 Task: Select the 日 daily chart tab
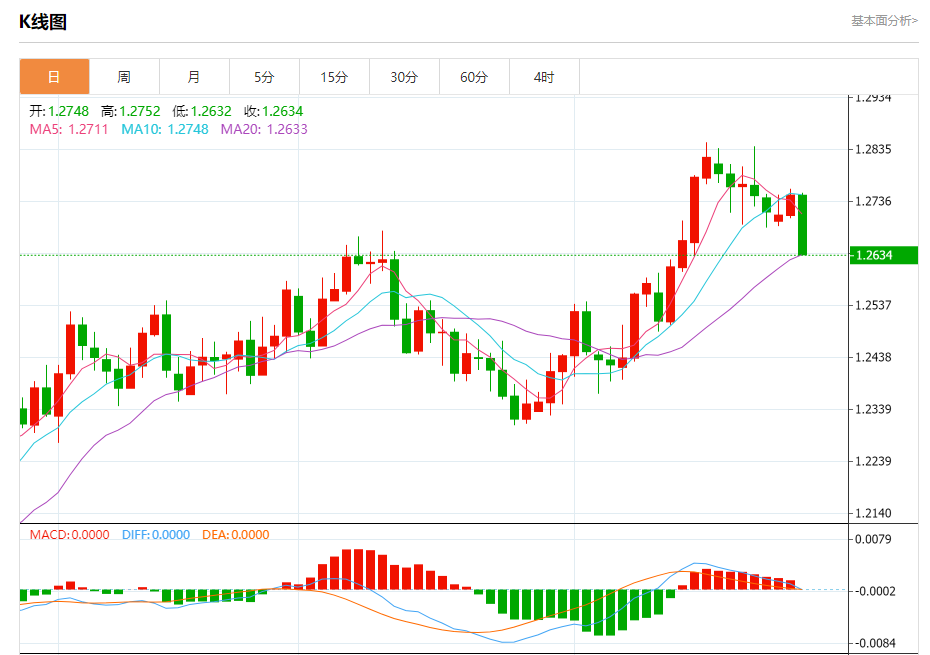55,77
